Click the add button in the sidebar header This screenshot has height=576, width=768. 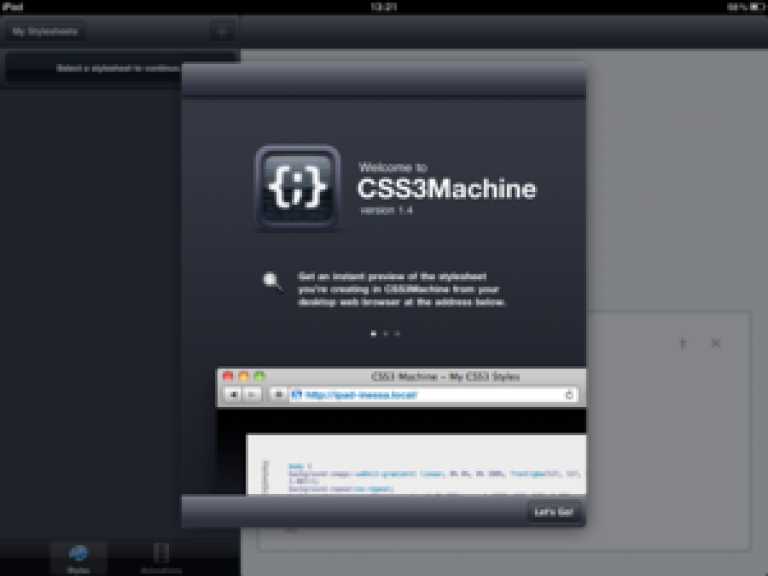(221, 31)
